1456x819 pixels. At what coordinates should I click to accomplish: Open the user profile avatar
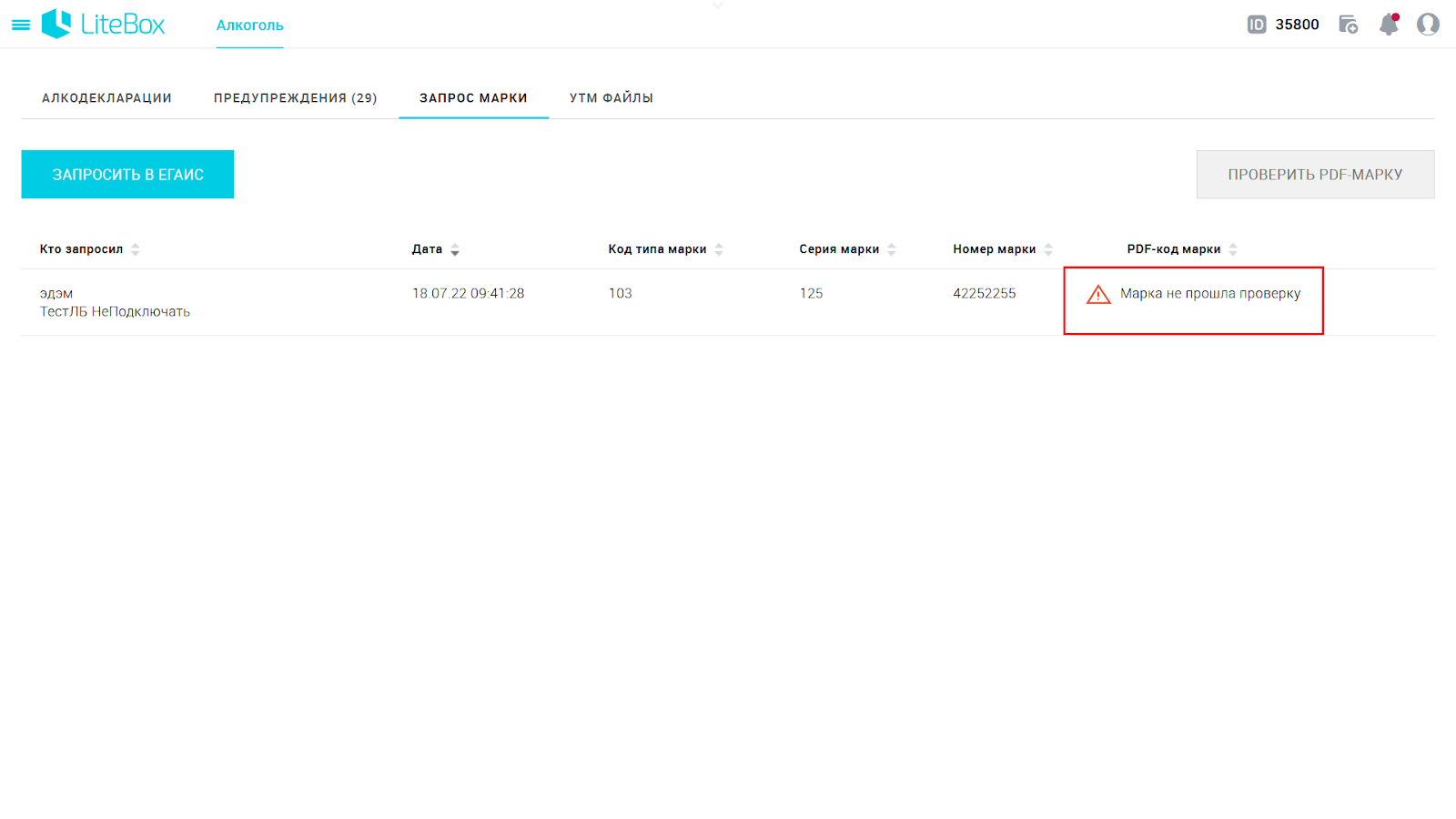point(1428,25)
